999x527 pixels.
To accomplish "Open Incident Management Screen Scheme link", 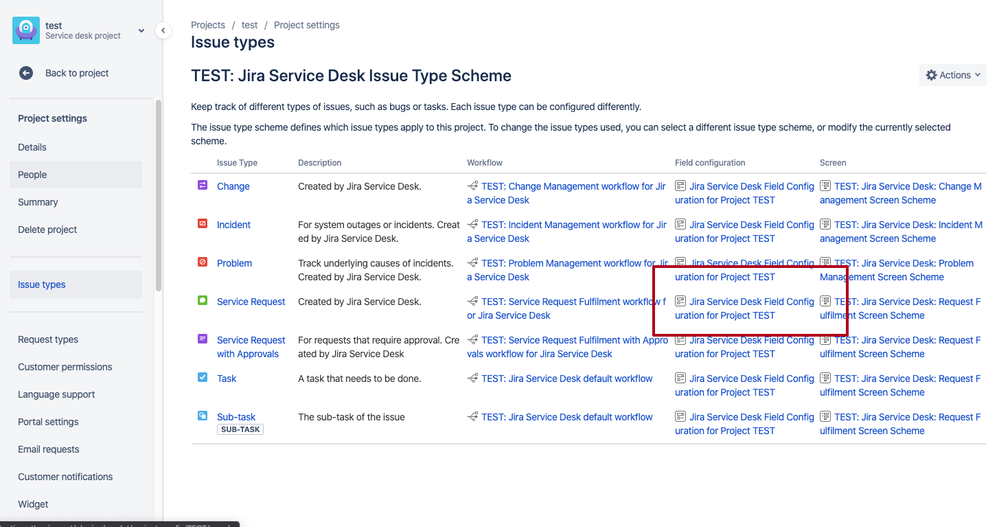I will [901, 232].
